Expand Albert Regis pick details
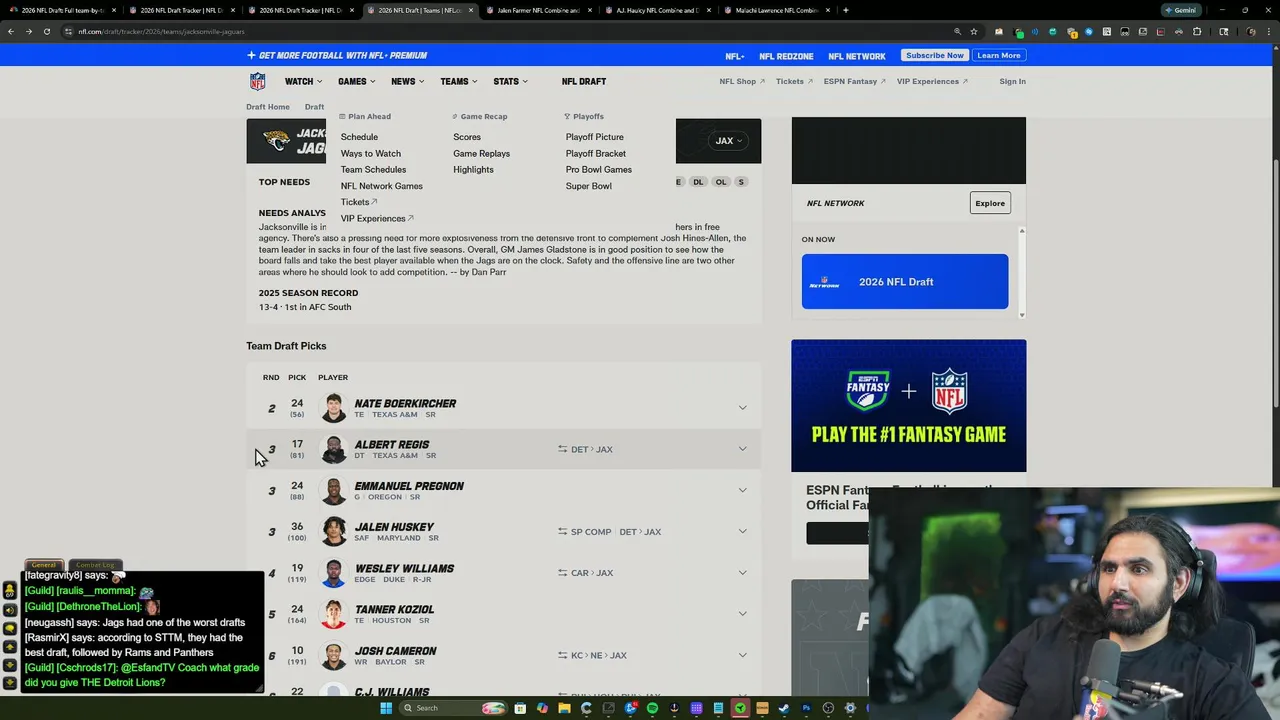Viewport: 1280px width, 720px height. click(742, 449)
